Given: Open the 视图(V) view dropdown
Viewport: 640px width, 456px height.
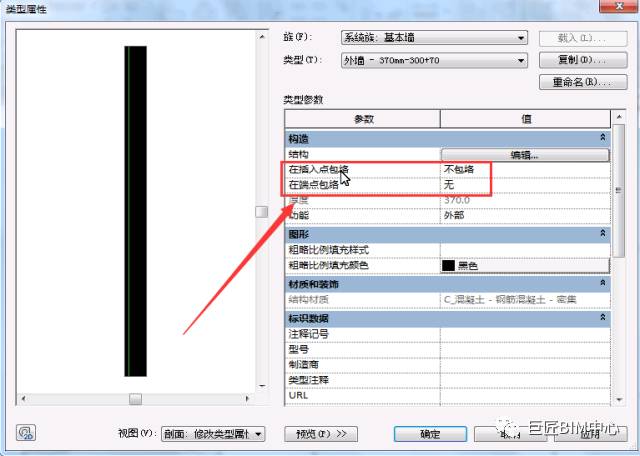Looking at the screenshot, I should point(213,434).
